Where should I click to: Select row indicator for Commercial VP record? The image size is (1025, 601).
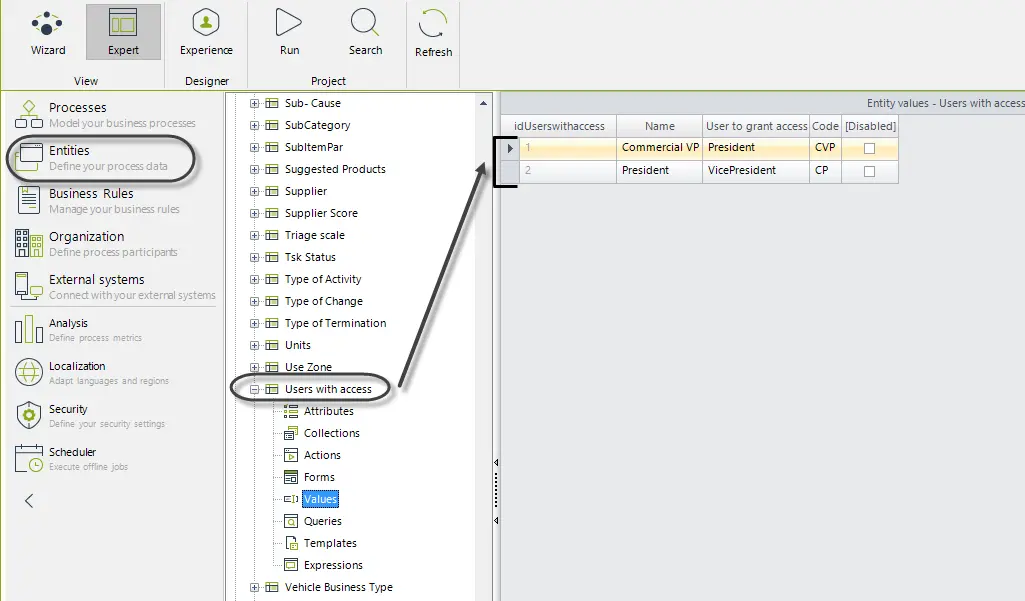510,148
